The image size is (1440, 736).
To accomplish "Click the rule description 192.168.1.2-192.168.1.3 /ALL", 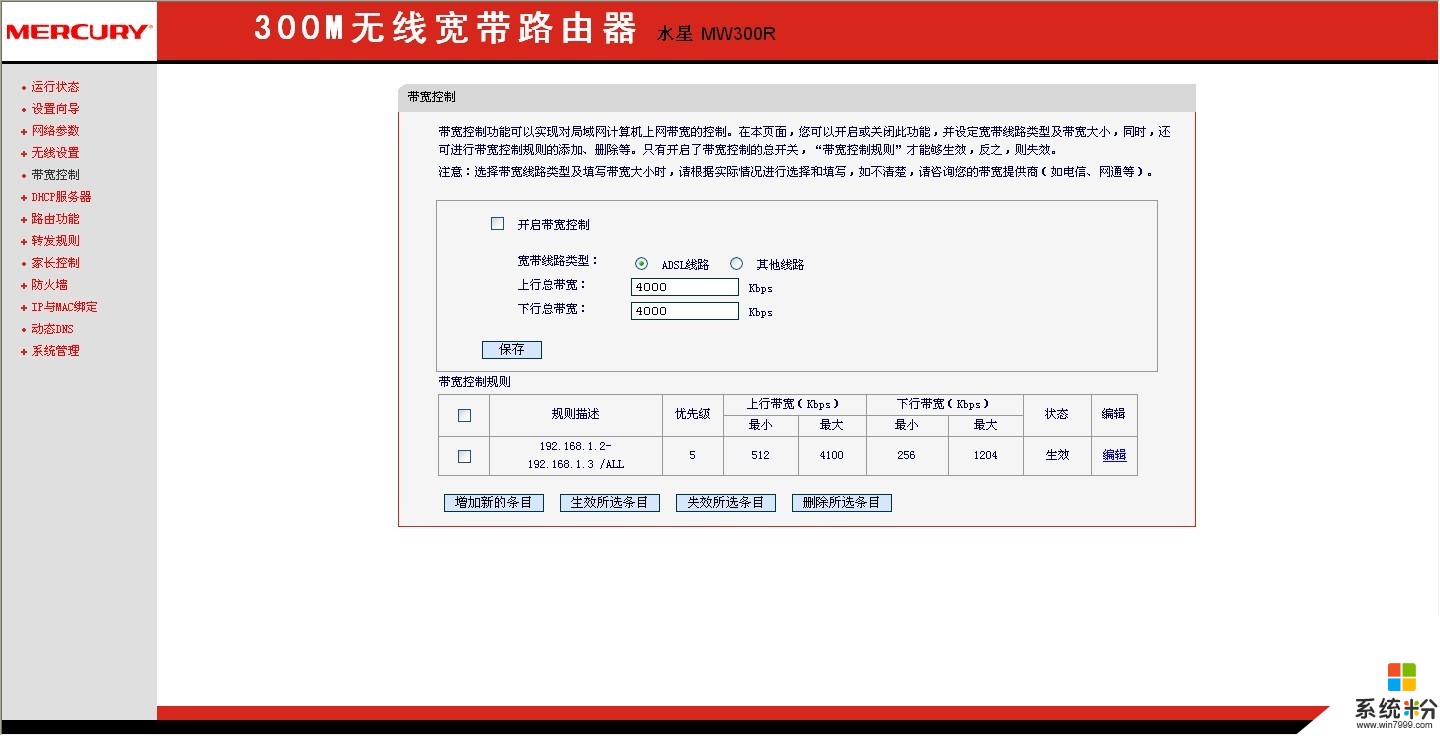I will (576, 455).
